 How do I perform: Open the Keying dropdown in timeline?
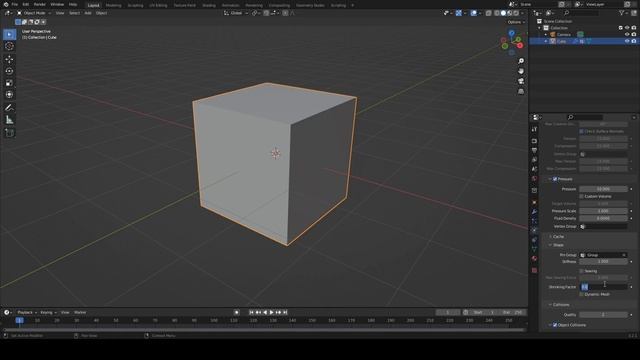coord(48,313)
